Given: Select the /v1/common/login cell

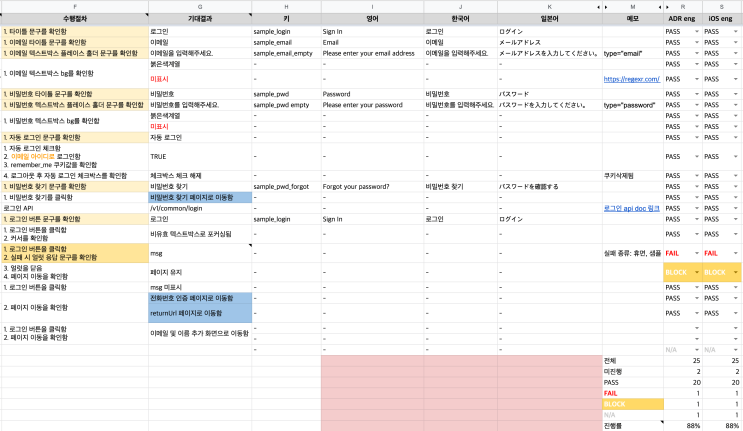Looking at the screenshot, I should [200, 208].
